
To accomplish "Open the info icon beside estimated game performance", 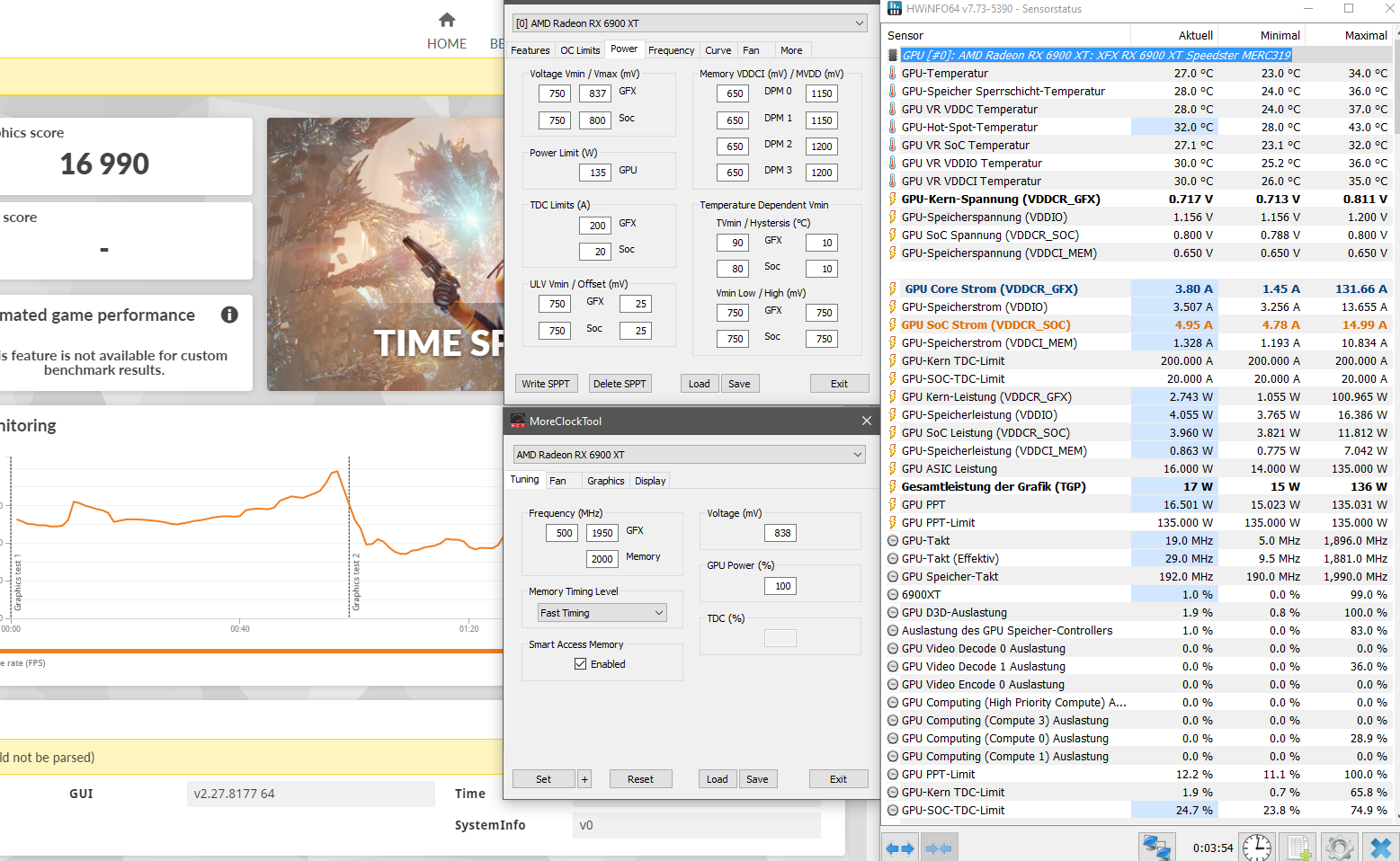I will coord(229,315).
